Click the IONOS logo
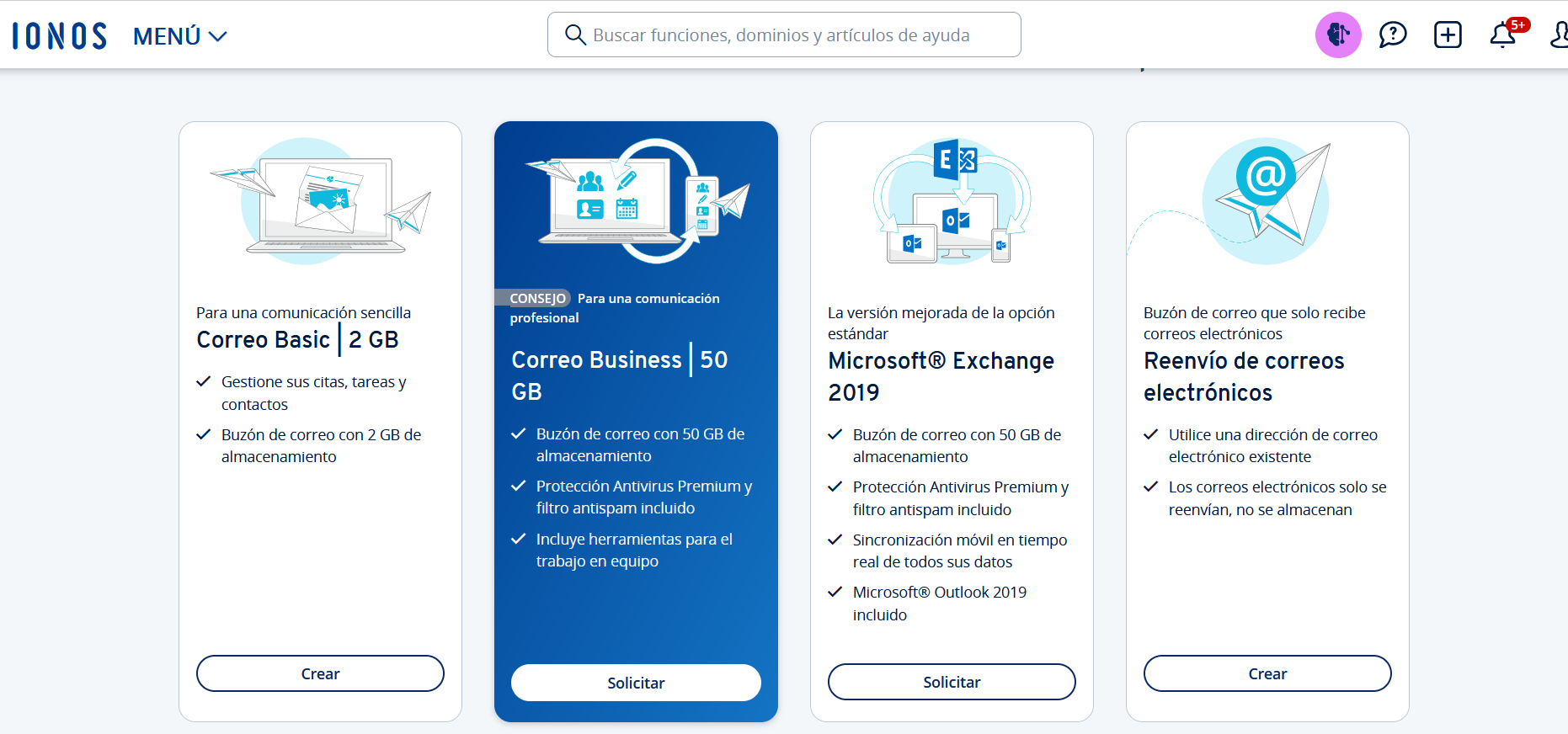 (59, 35)
